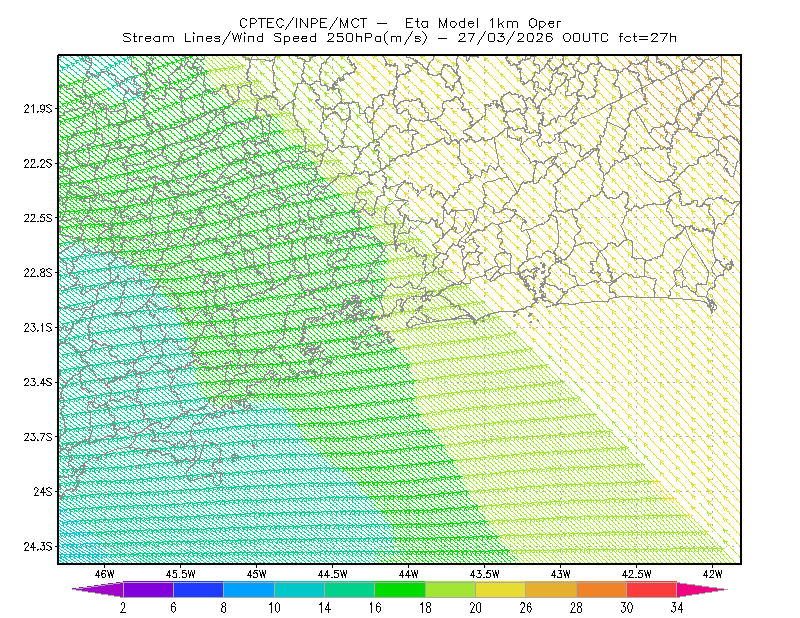This screenshot has height=618, width=800.
Task: Click the 42W longitude axis label
Action: tap(713, 574)
